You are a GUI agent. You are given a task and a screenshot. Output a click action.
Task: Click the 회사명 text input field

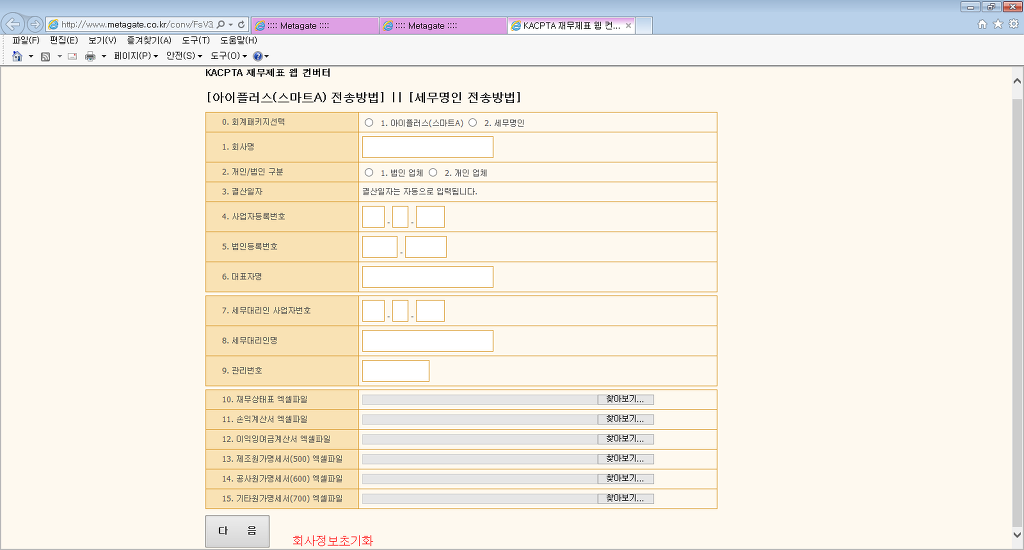click(x=427, y=147)
